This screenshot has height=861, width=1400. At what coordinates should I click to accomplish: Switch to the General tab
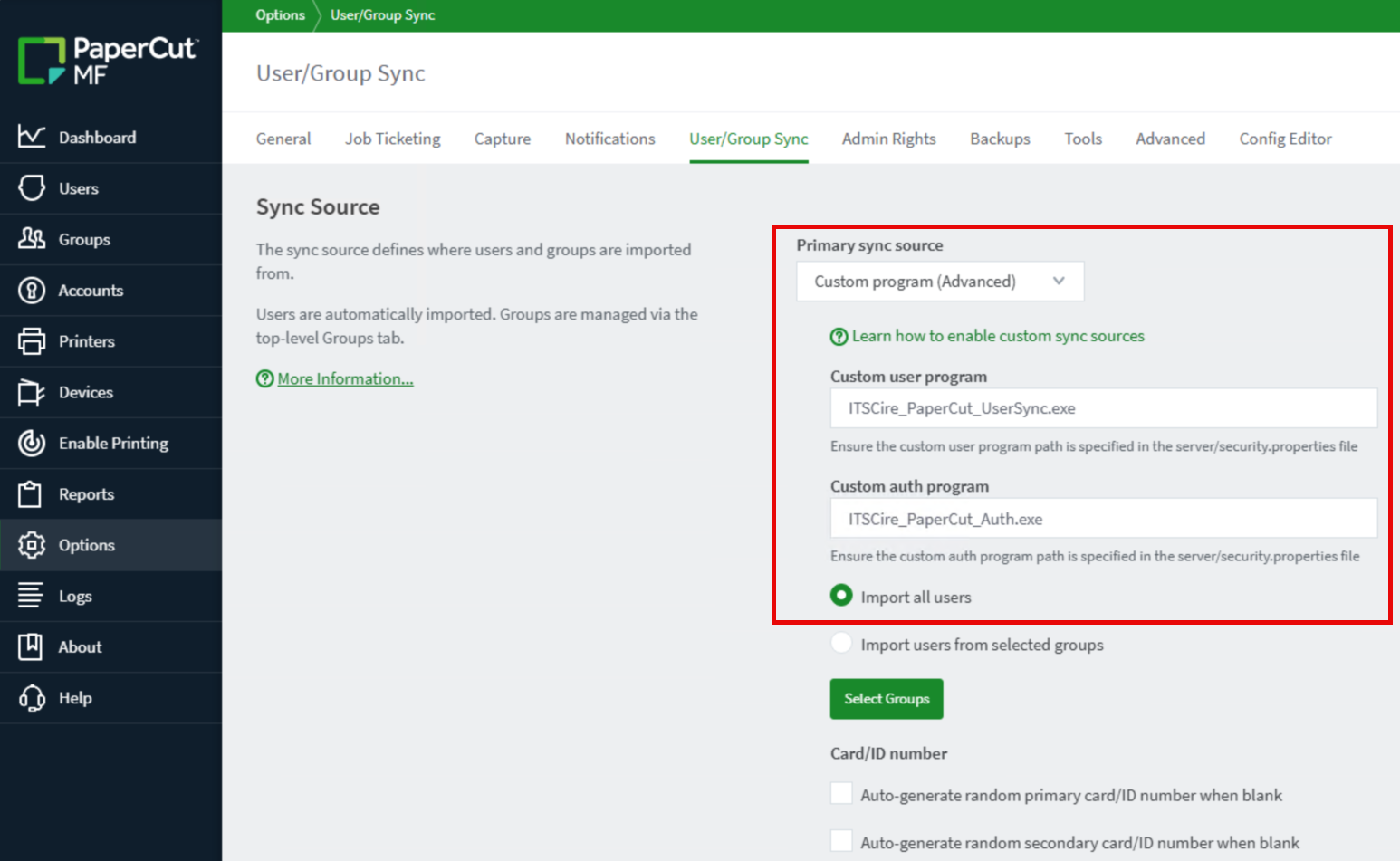click(x=283, y=139)
